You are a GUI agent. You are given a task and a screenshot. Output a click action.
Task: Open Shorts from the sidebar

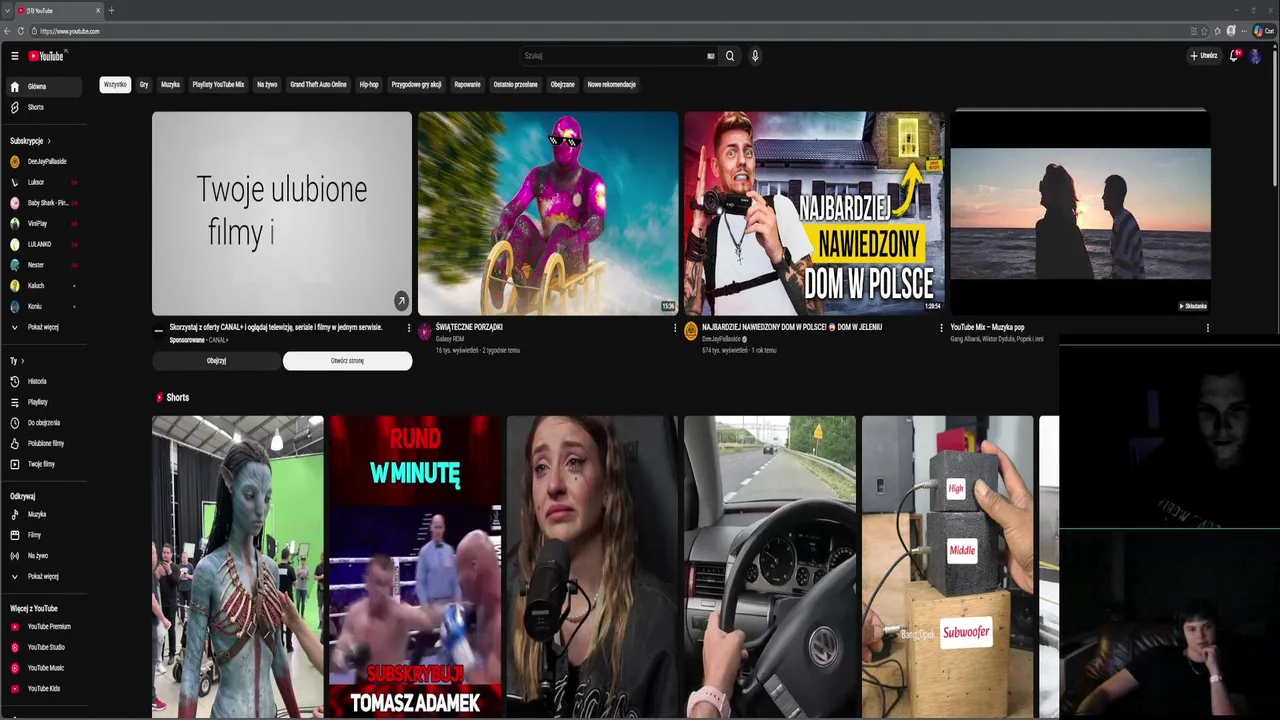coord(44,107)
